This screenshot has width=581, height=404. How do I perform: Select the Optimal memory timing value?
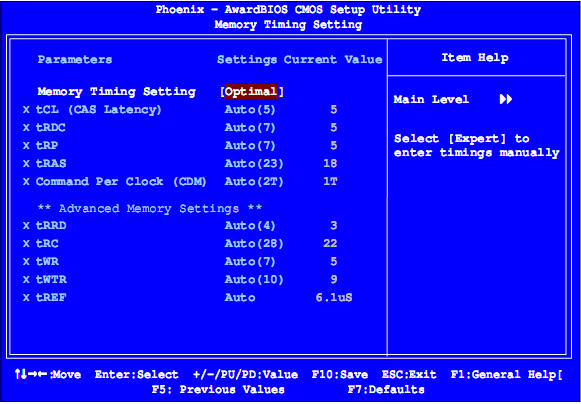pos(251,92)
